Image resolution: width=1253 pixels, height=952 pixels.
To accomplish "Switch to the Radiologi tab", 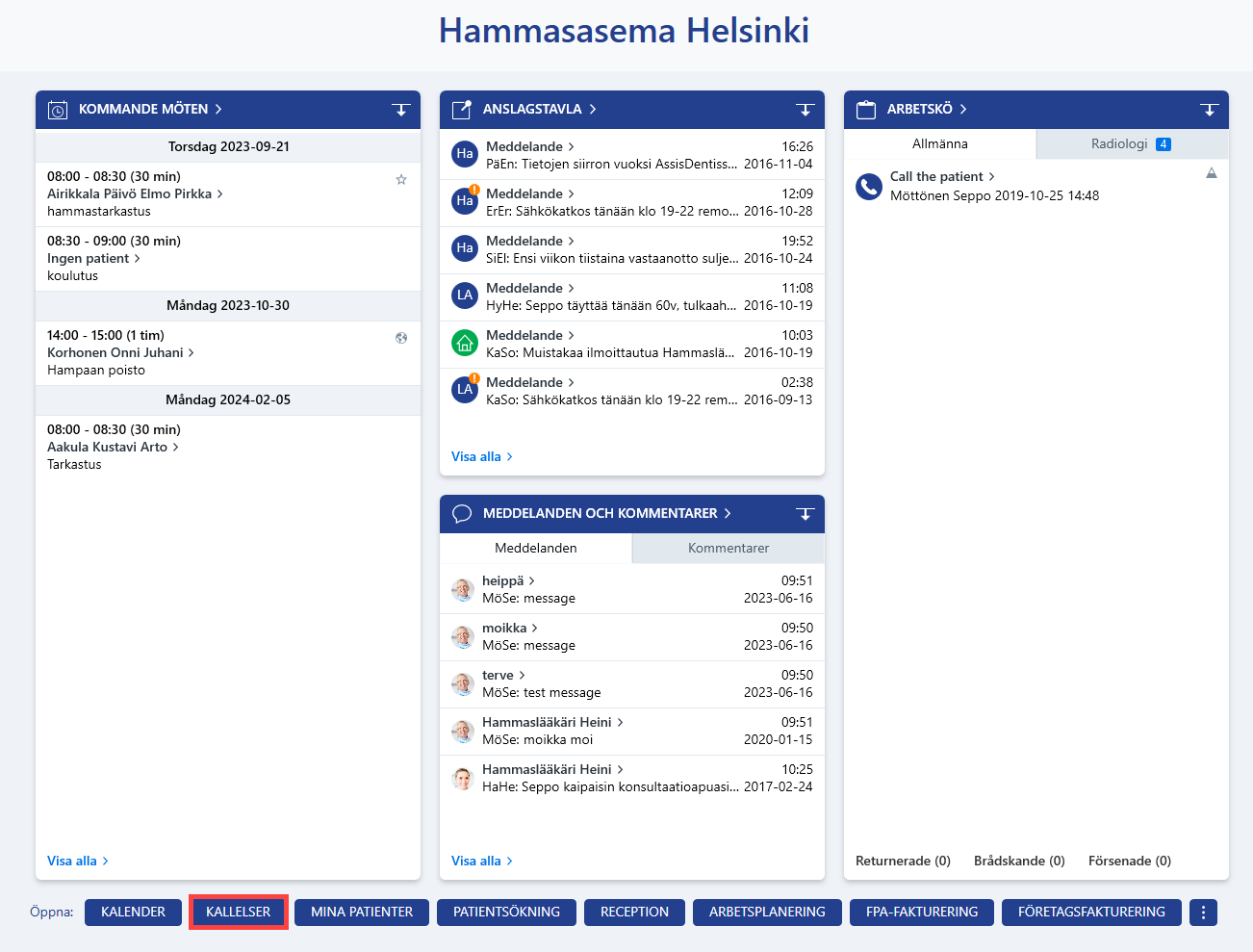I will tap(1132, 144).
